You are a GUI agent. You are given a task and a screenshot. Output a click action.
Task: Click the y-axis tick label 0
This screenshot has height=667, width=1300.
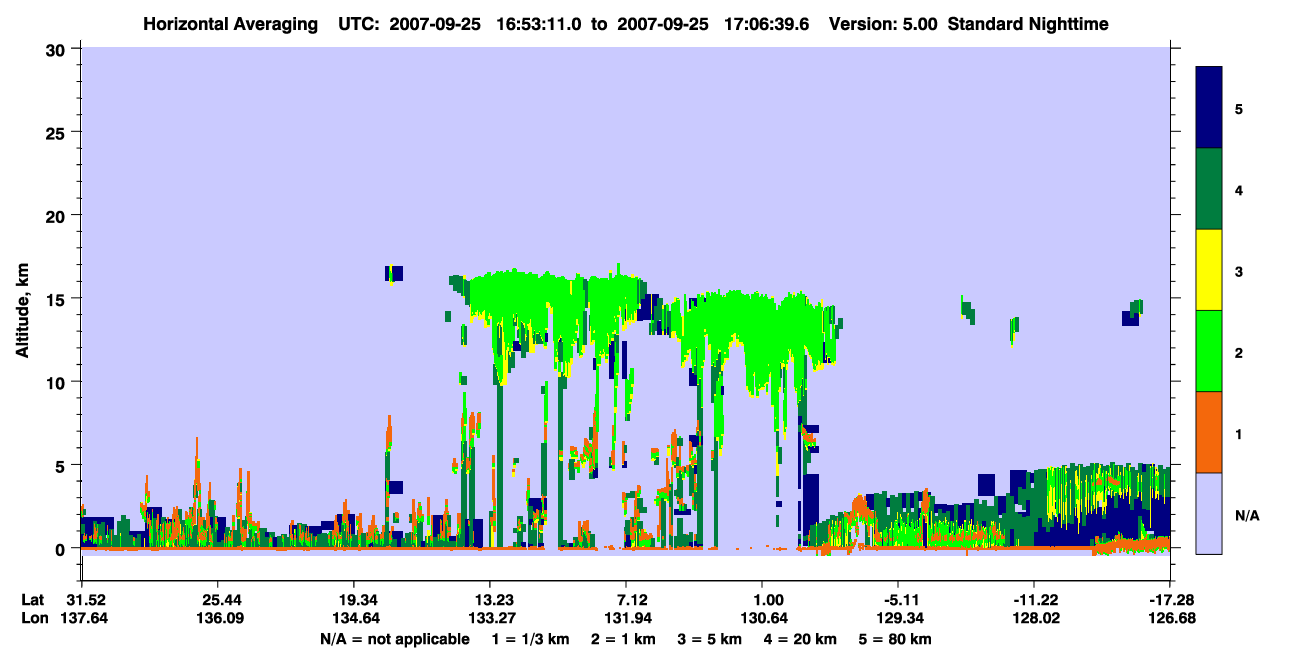click(61, 549)
